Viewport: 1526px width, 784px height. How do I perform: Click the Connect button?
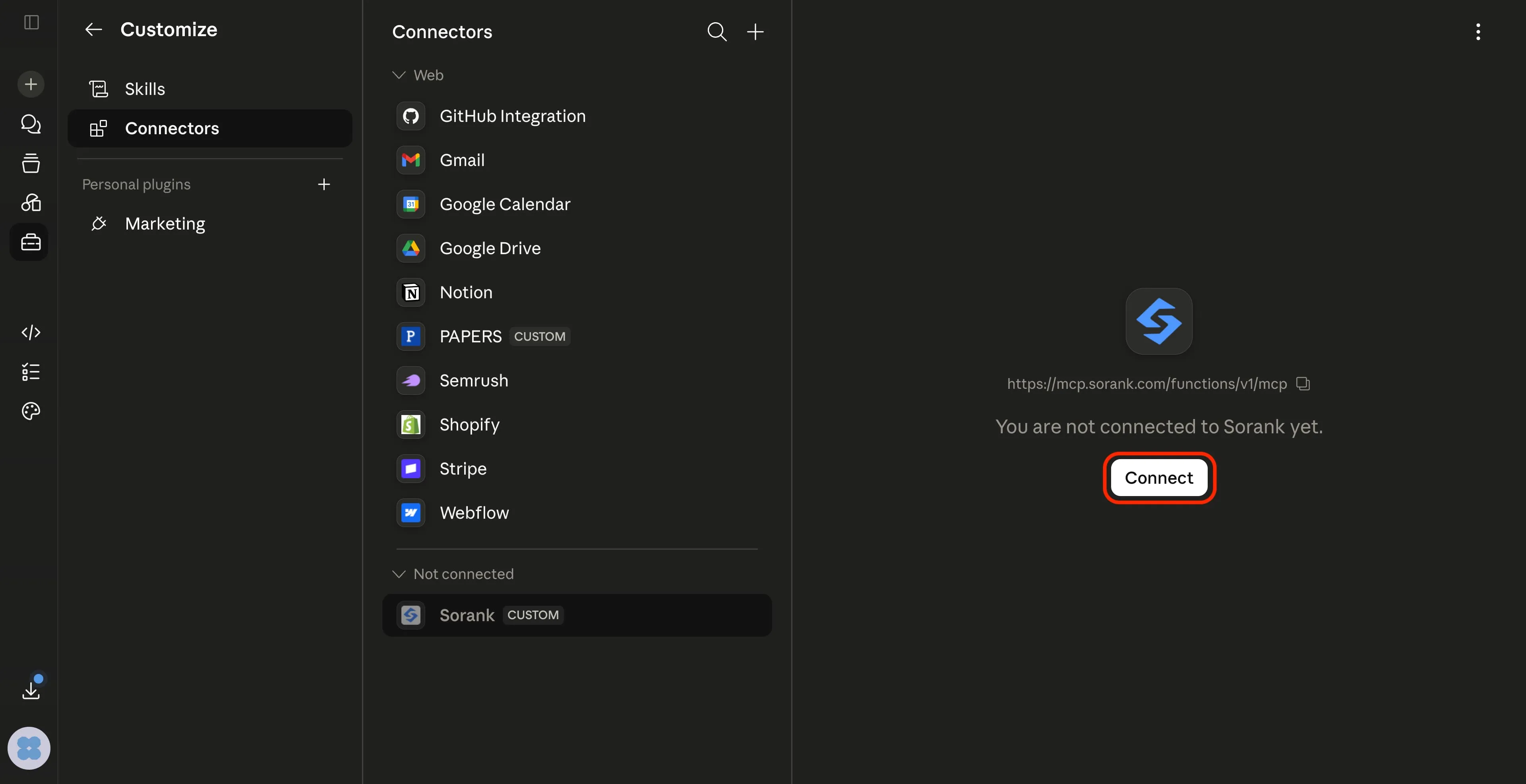tap(1159, 478)
